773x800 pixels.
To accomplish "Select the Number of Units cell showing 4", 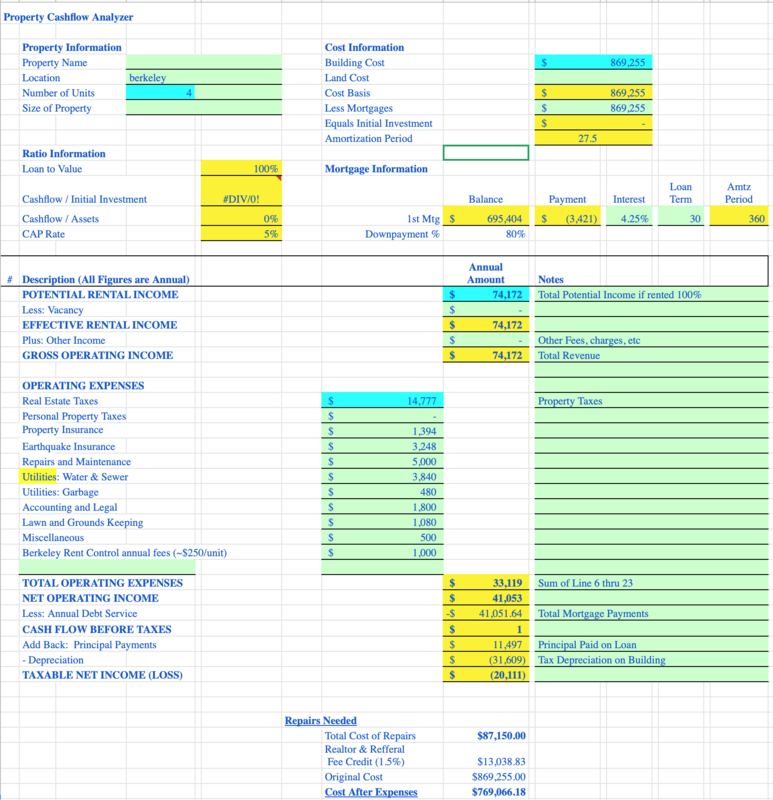I will [x=160, y=93].
